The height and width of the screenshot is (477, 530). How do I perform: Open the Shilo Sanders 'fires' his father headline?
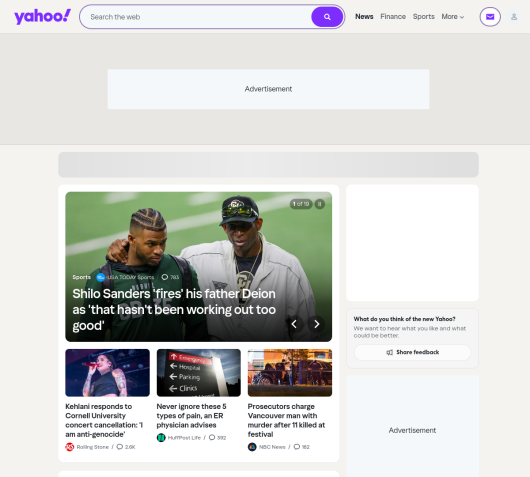174,310
